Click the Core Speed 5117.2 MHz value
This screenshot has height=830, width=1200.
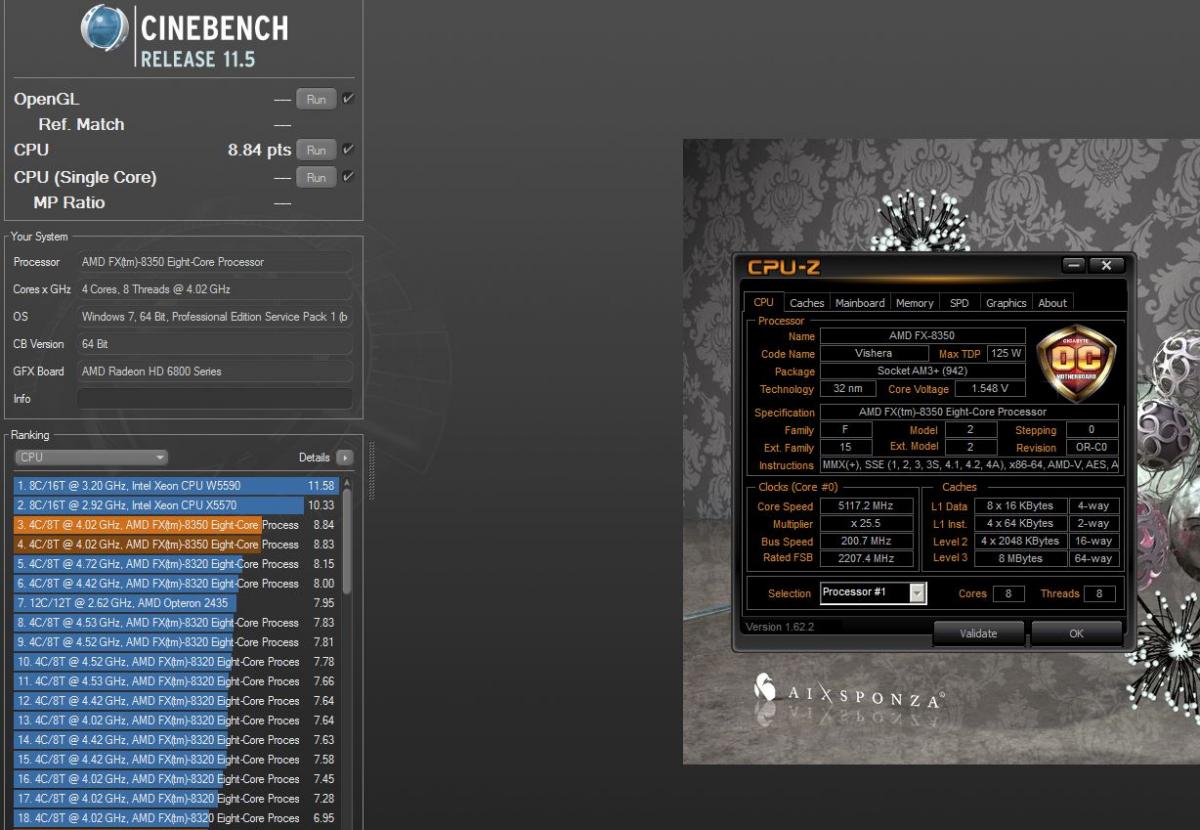pos(866,507)
